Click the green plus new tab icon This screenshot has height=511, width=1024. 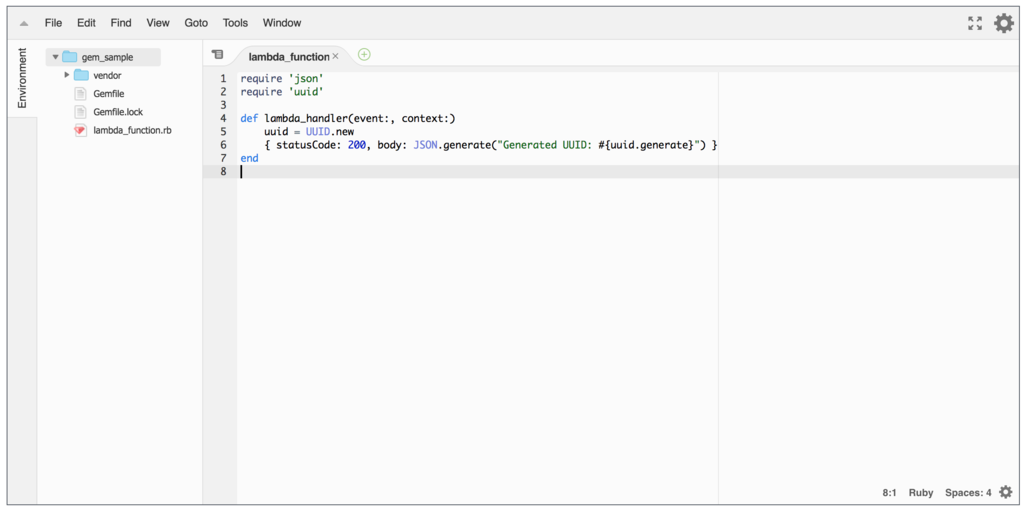pos(364,55)
